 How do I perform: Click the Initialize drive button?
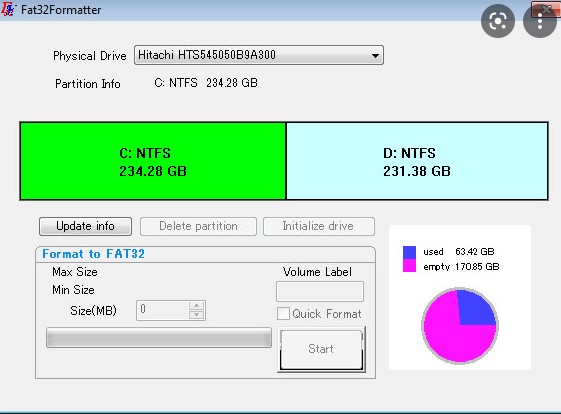click(319, 226)
